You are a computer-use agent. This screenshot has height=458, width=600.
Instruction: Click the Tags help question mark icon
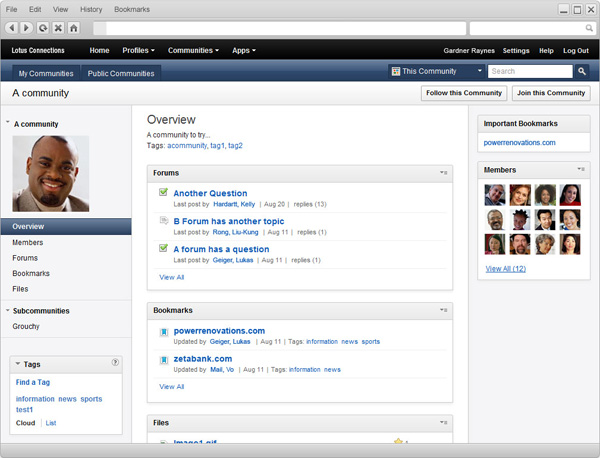pyautogui.click(x=115, y=363)
